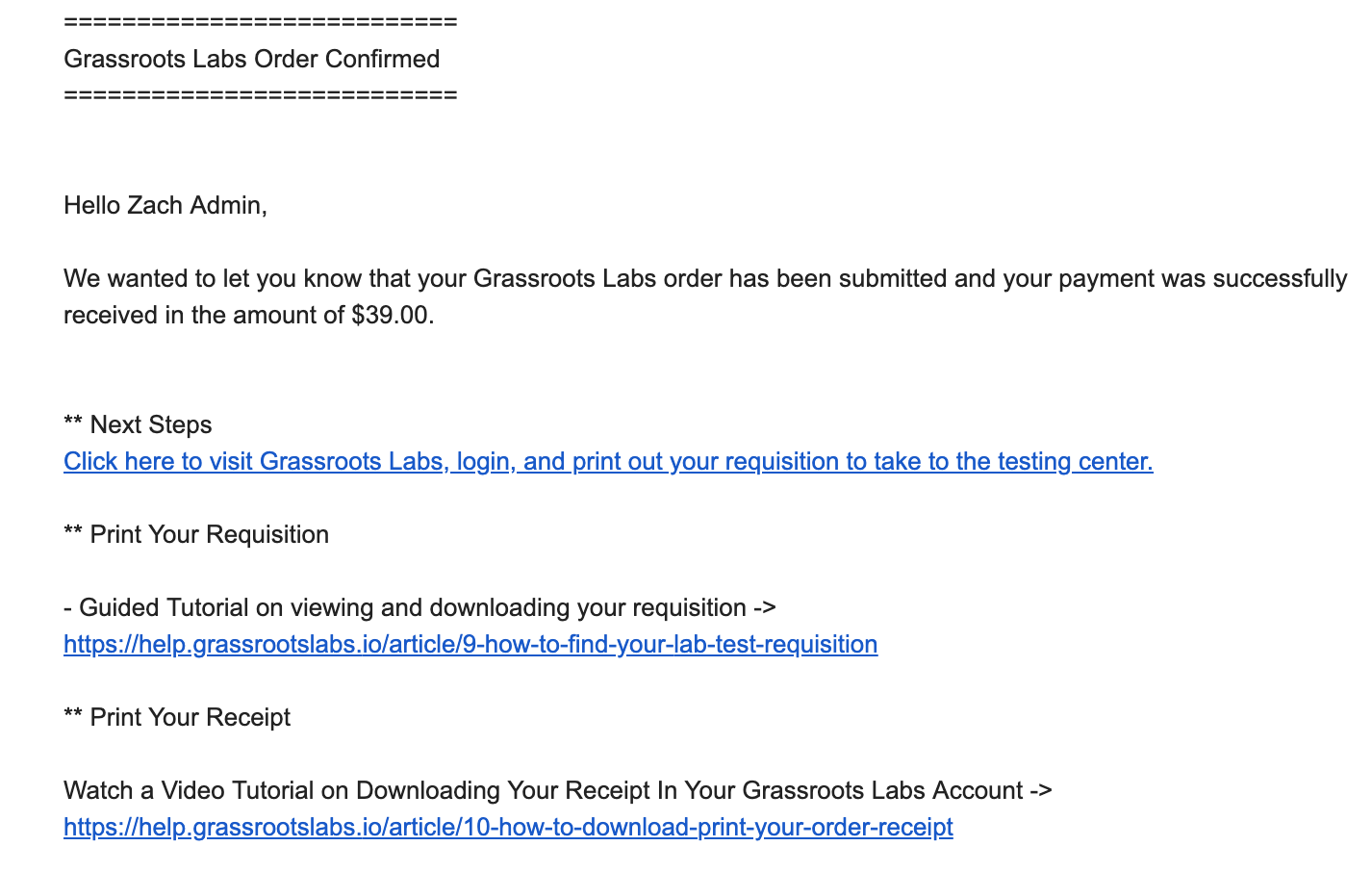
Task: Click the 'Guided Tutorial on viewing and downloading' line
Action: (419, 608)
